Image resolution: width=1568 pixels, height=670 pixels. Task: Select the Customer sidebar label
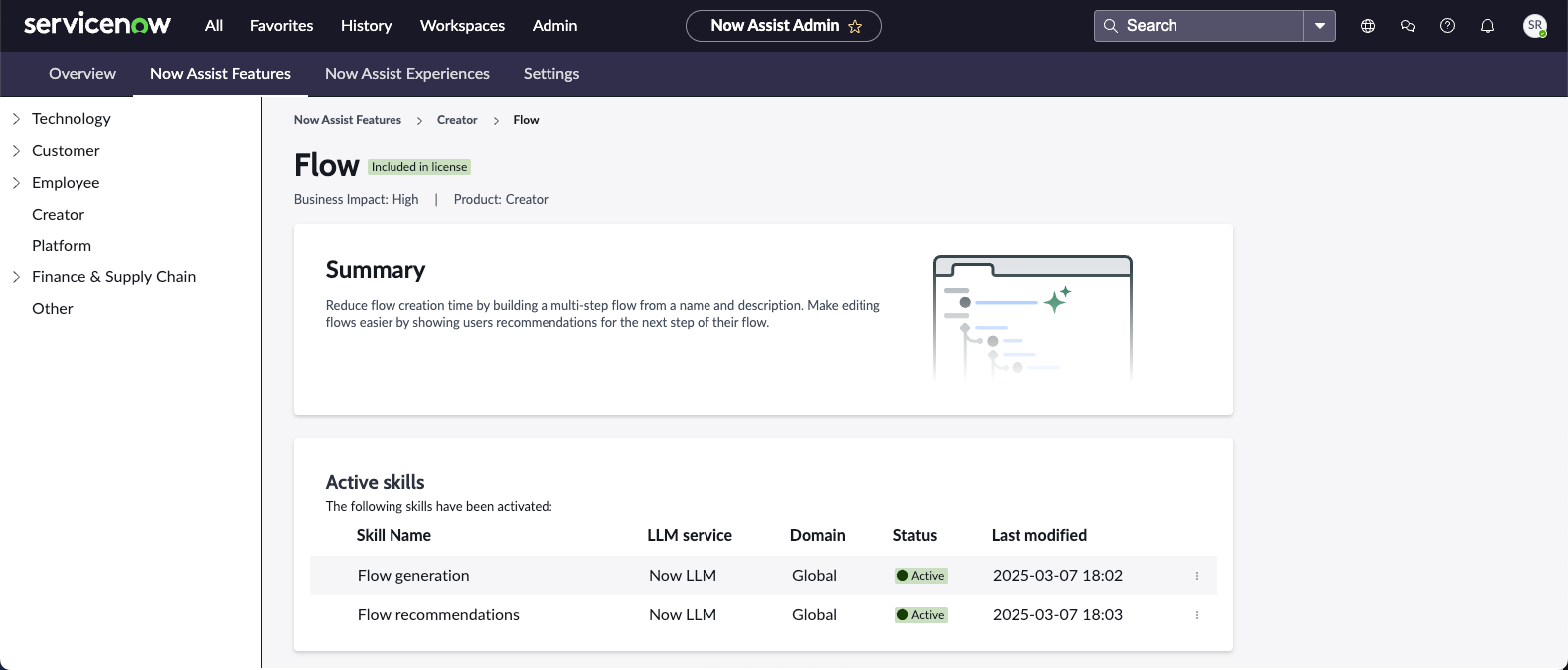(x=66, y=151)
